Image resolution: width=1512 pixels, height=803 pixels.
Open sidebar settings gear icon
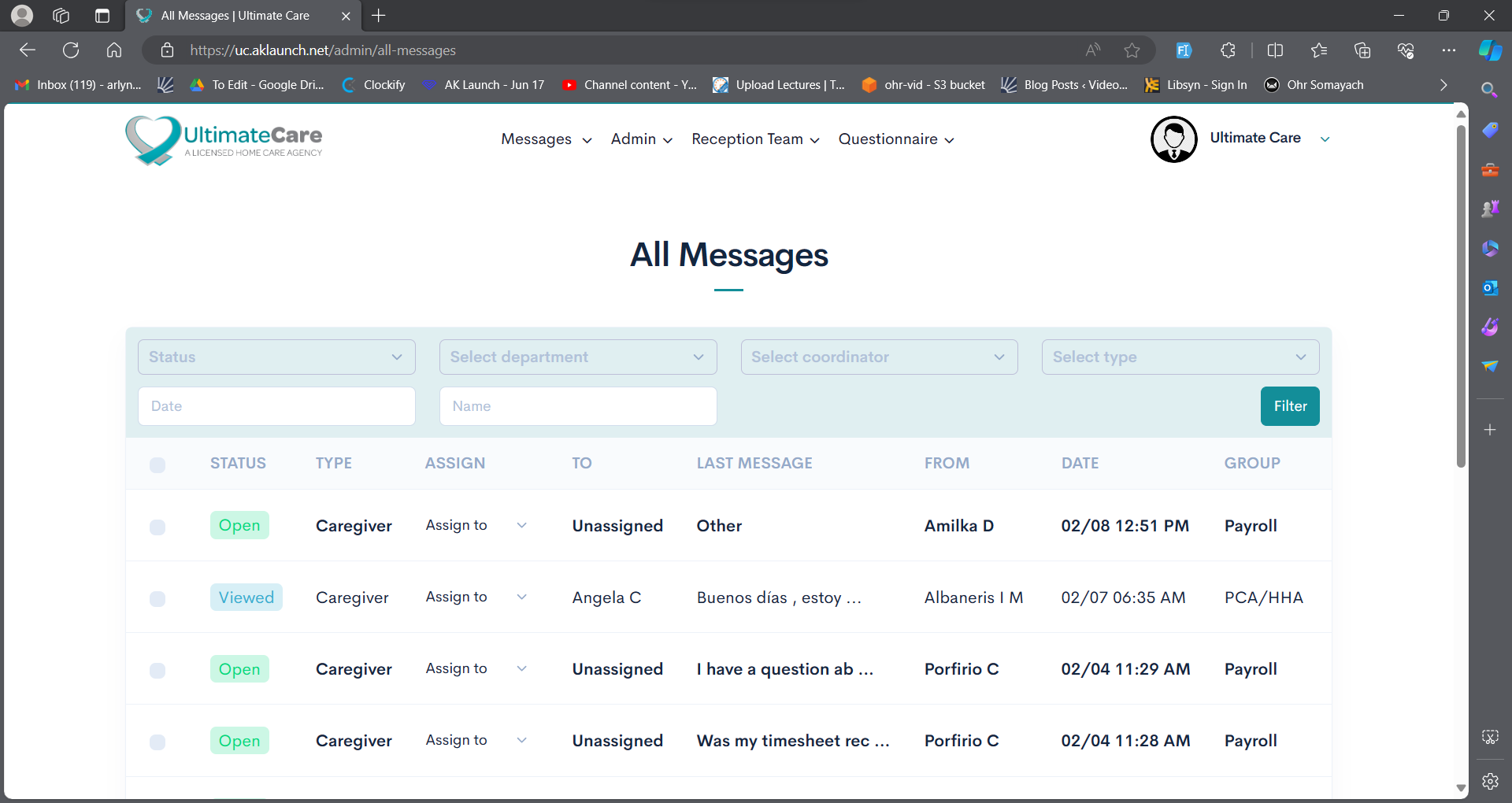(1490, 781)
